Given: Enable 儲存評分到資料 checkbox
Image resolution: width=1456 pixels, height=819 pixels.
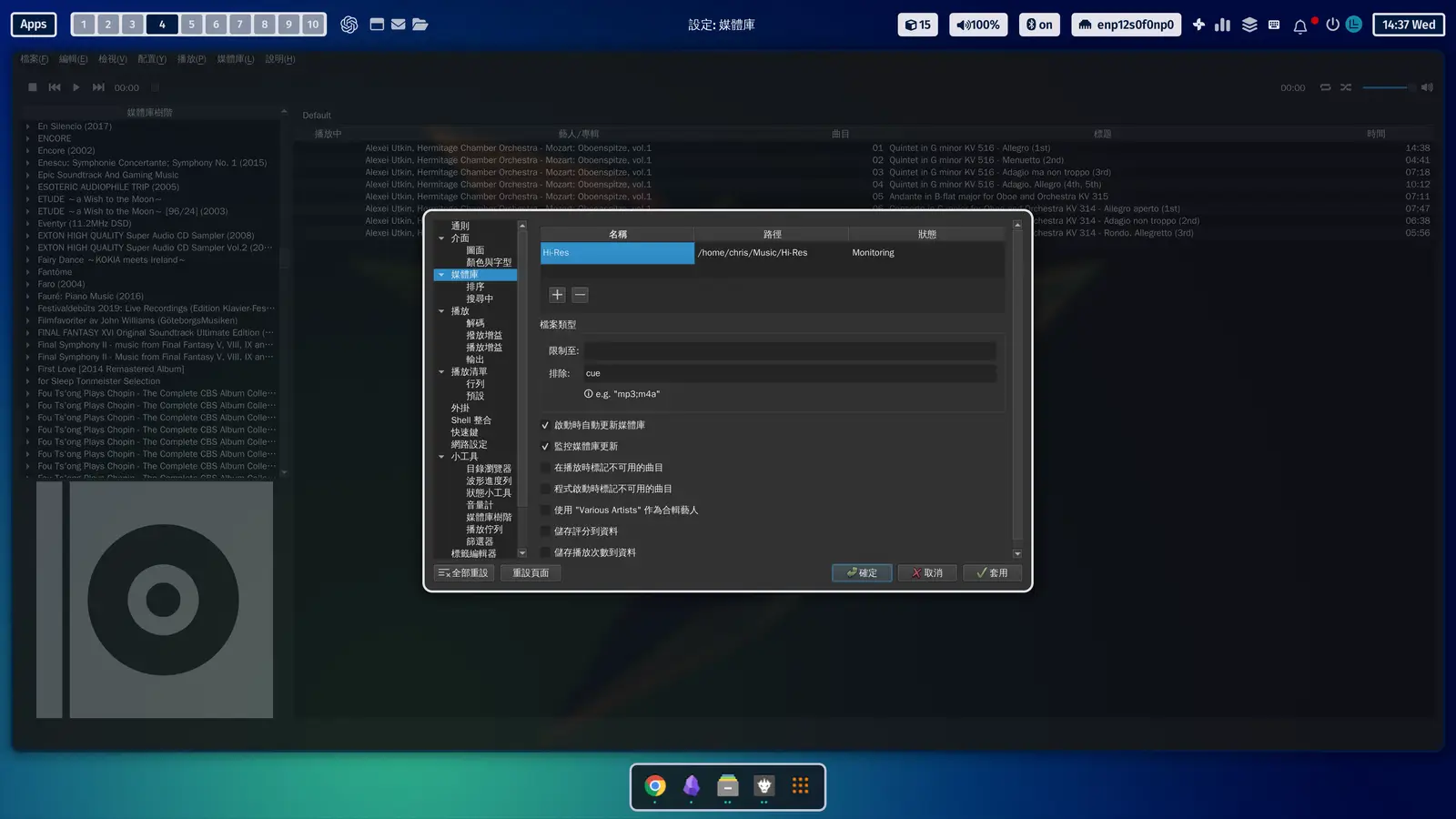Looking at the screenshot, I should pyautogui.click(x=545, y=531).
